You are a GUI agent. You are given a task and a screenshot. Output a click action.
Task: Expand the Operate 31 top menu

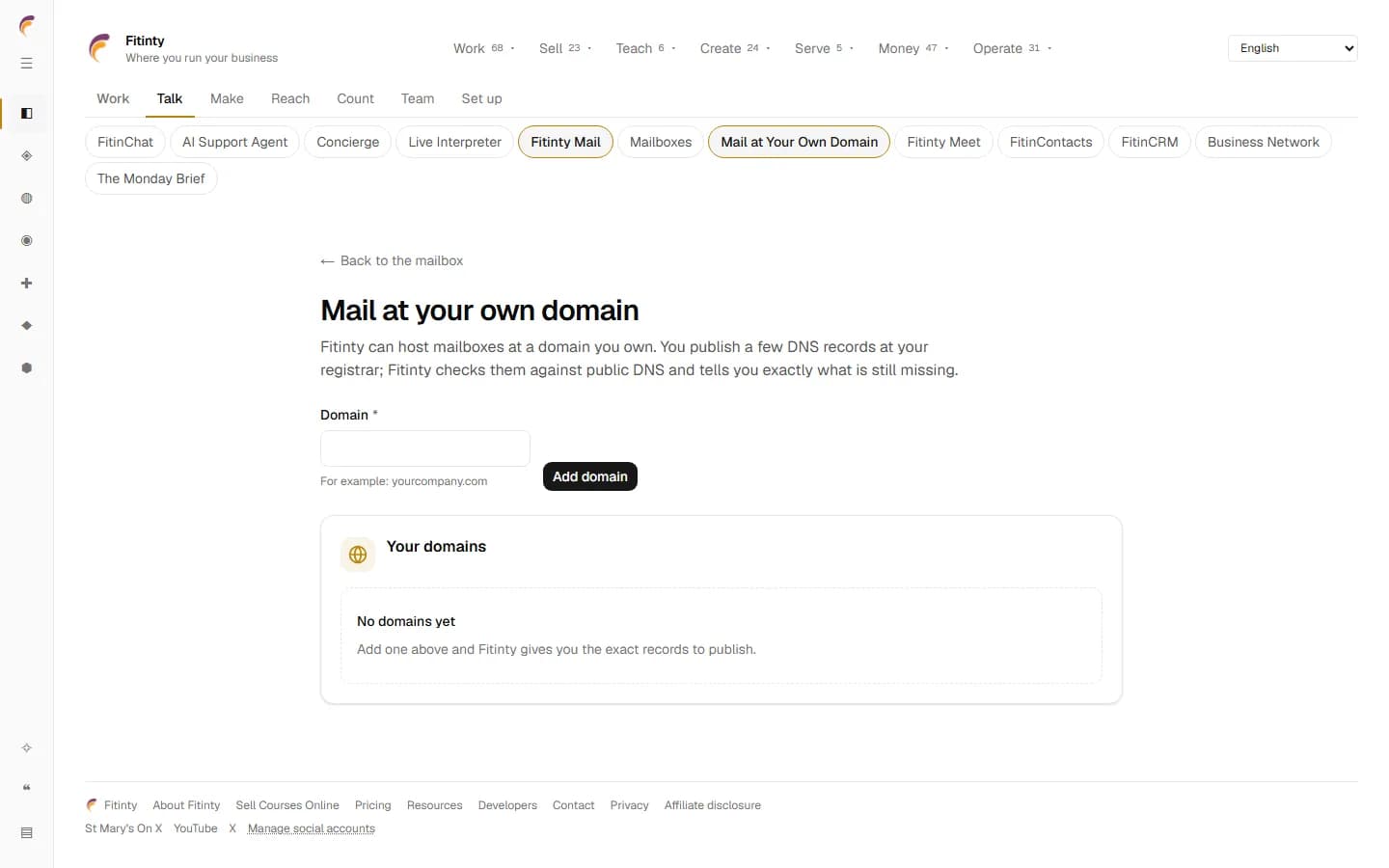click(x=1012, y=48)
